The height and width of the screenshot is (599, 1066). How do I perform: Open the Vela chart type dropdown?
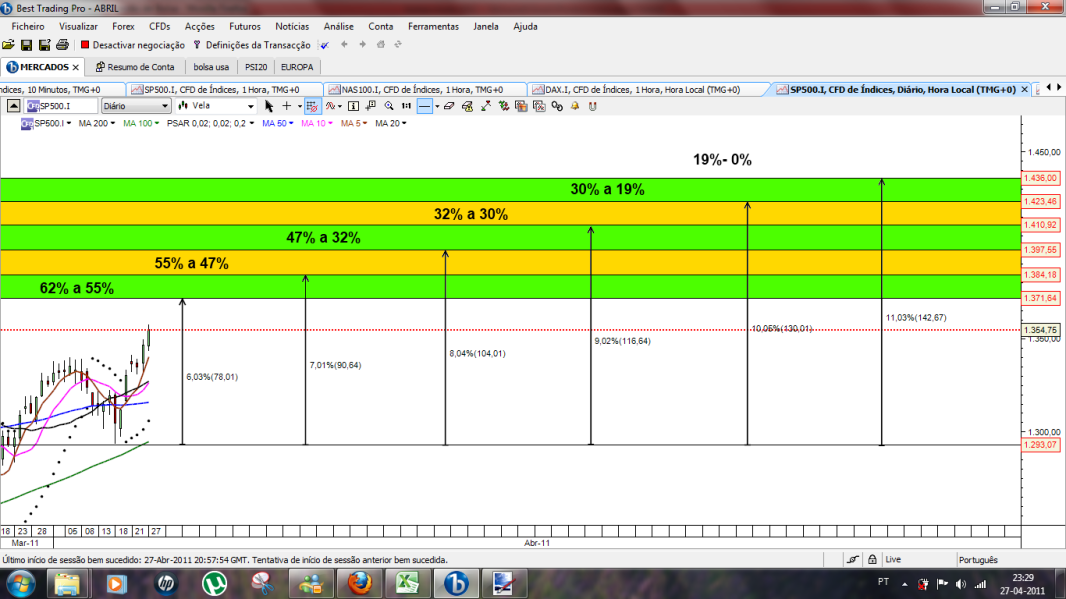pyautogui.click(x=216, y=106)
